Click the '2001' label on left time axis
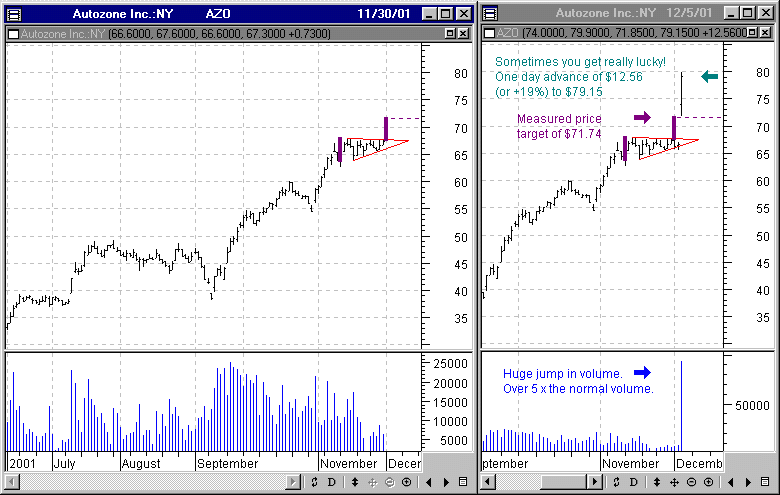 [x=22, y=464]
